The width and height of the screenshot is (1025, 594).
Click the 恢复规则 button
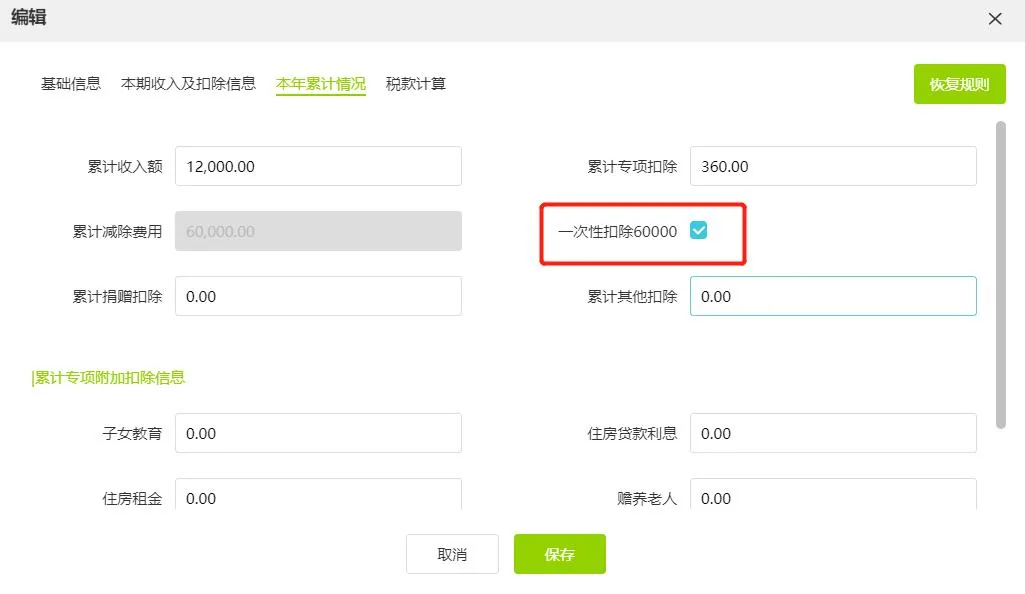959,84
